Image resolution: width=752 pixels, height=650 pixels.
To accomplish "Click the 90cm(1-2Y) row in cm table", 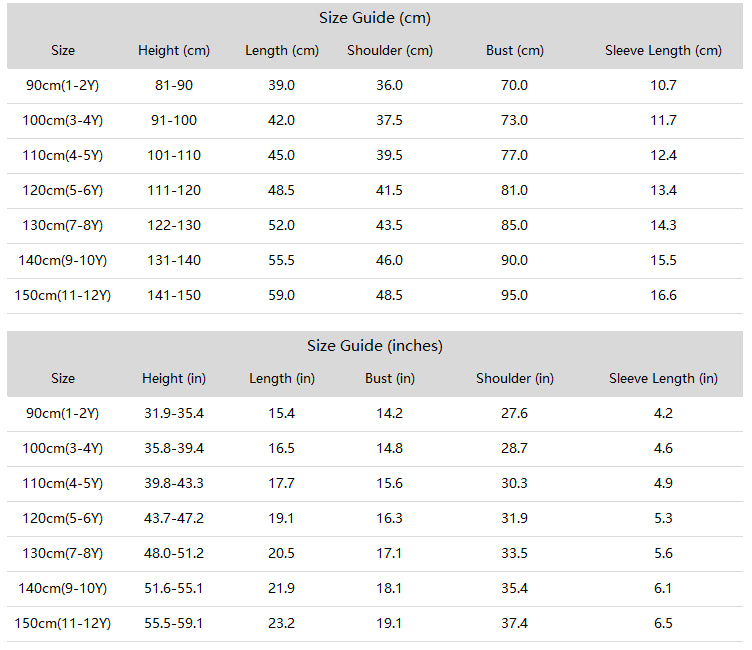I will [x=375, y=85].
